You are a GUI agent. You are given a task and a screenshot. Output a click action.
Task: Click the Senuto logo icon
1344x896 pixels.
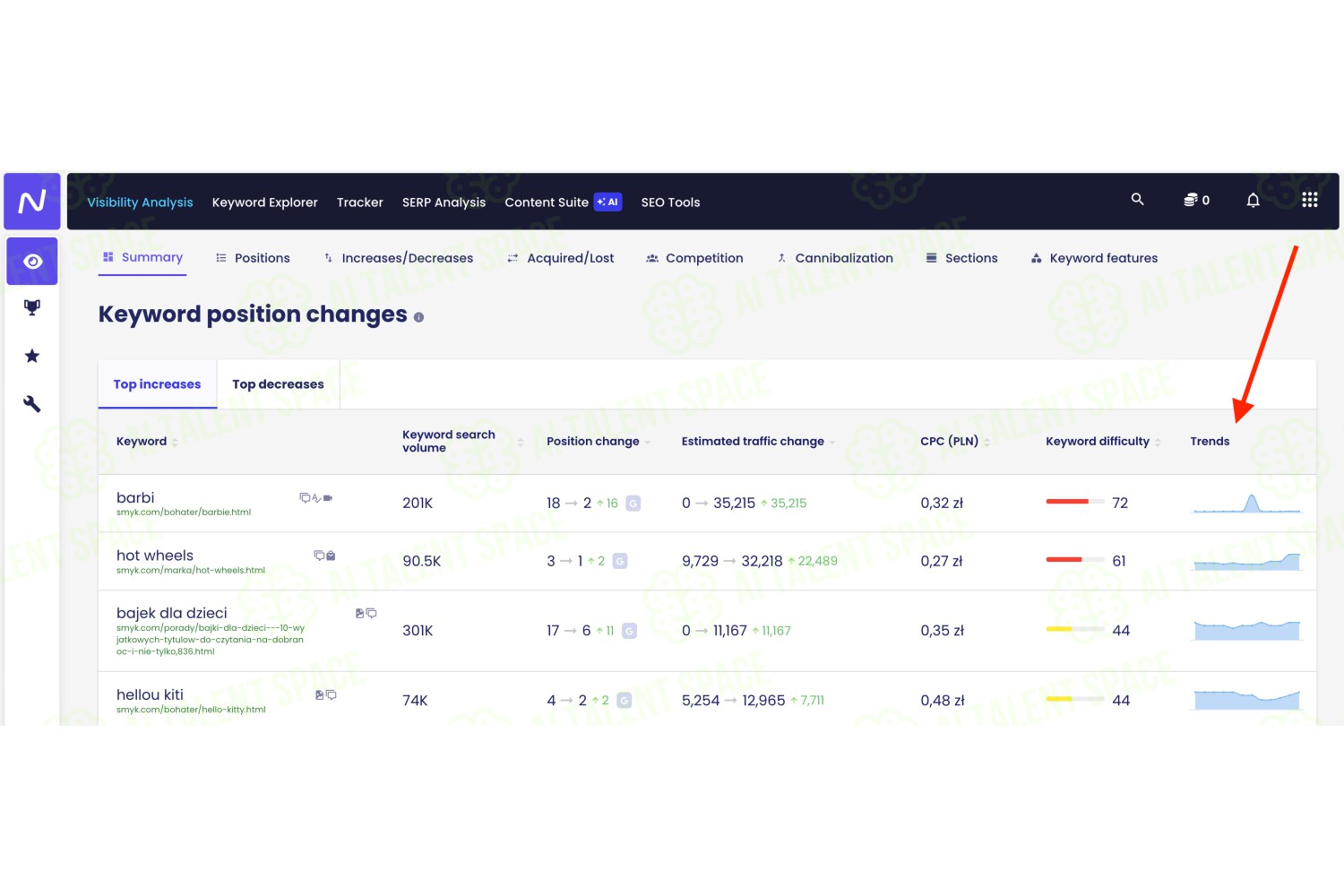[32, 202]
